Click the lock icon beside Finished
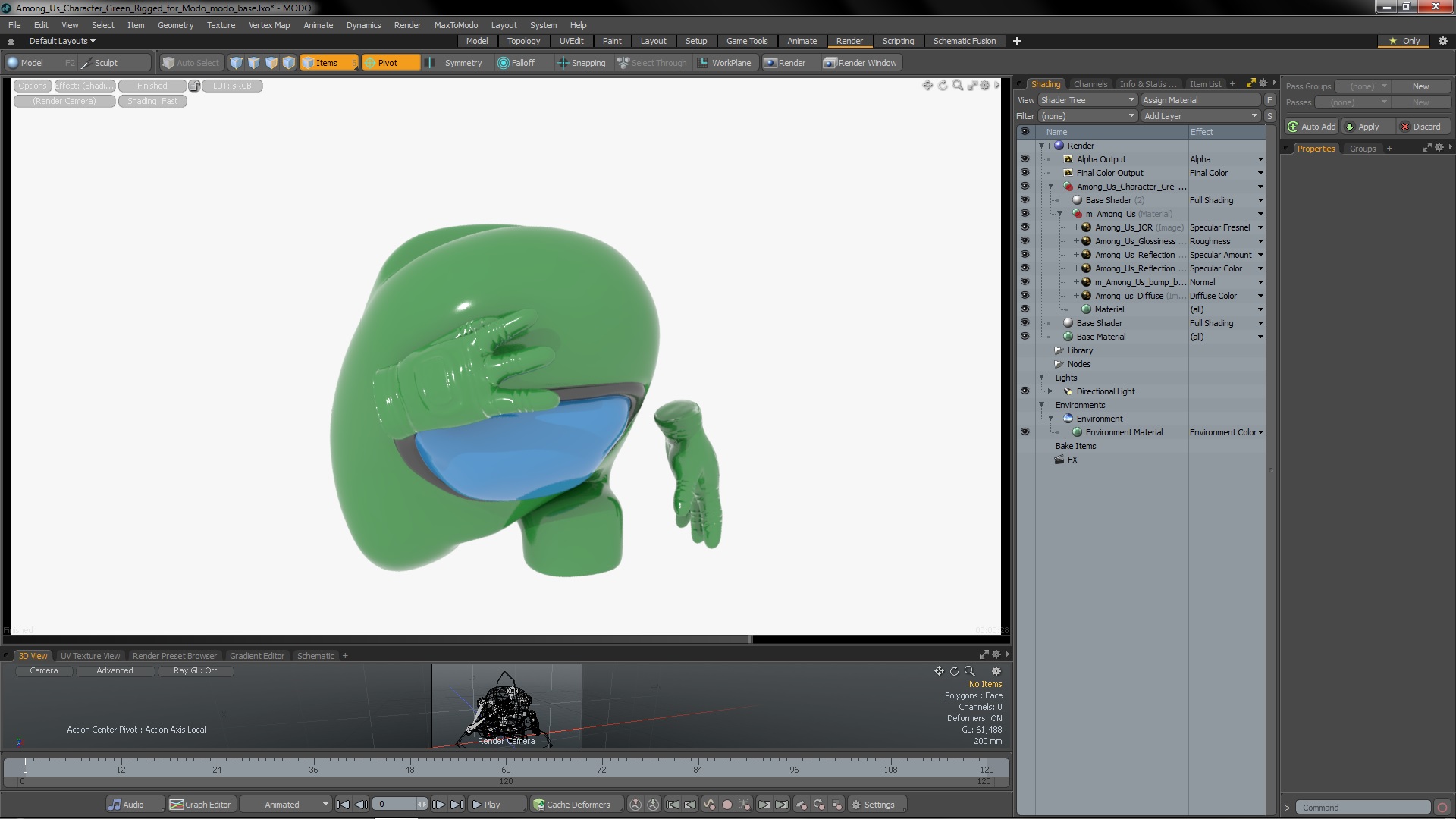 (194, 86)
